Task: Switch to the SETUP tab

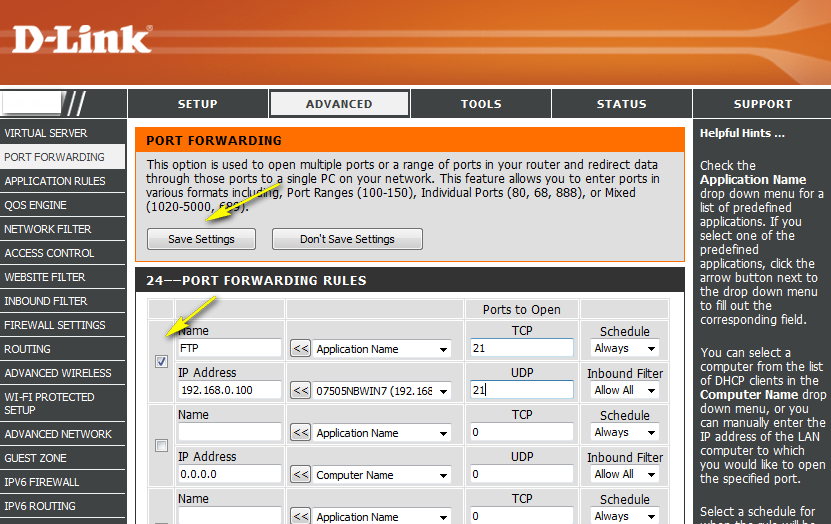Action: (x=197, y=104)
